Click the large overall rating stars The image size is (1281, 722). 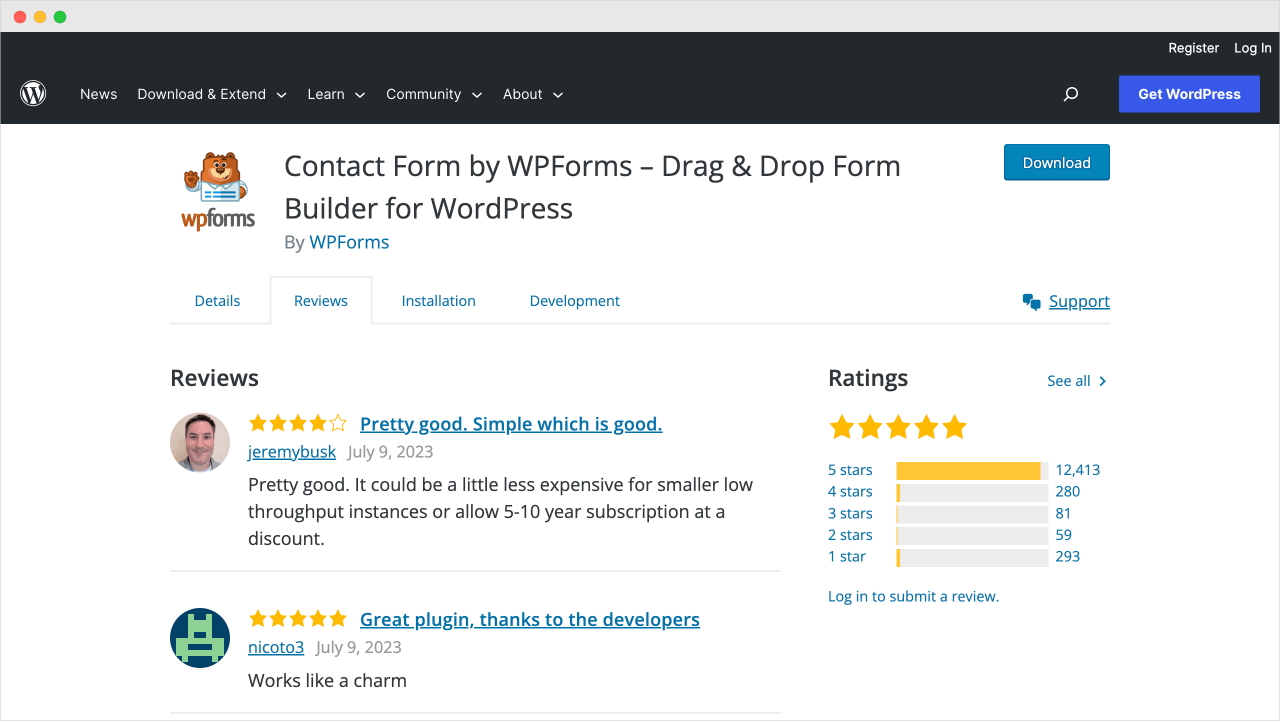coord(898,428)
